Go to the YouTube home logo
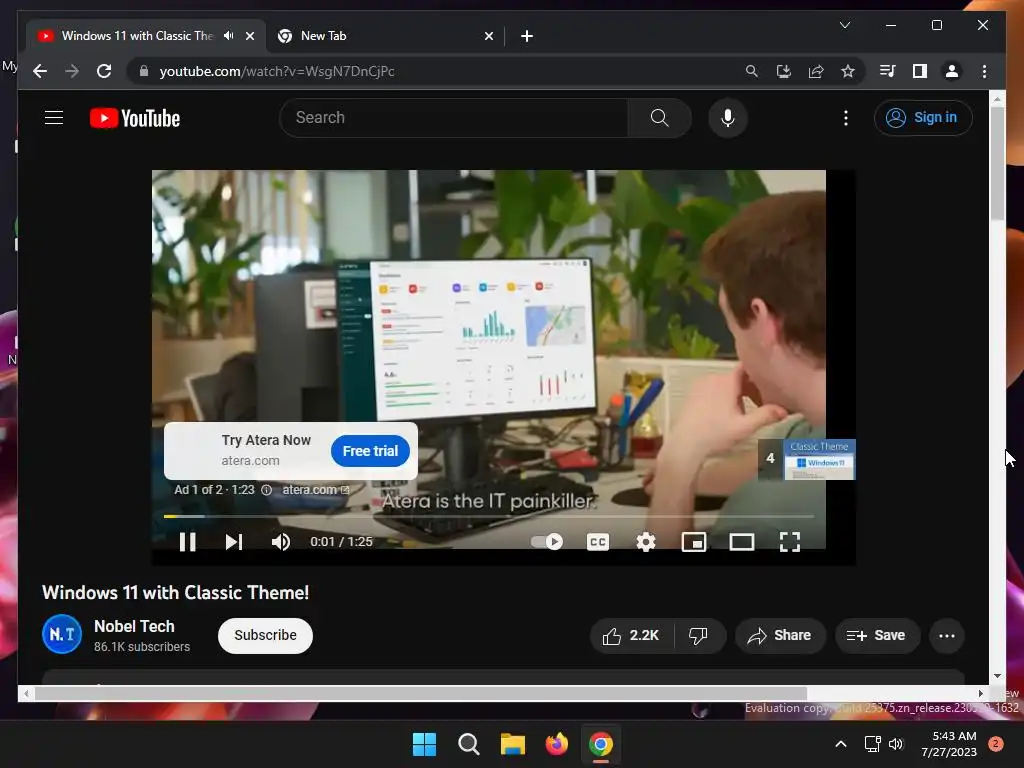Screen dimensions: 1024x768 135,118
